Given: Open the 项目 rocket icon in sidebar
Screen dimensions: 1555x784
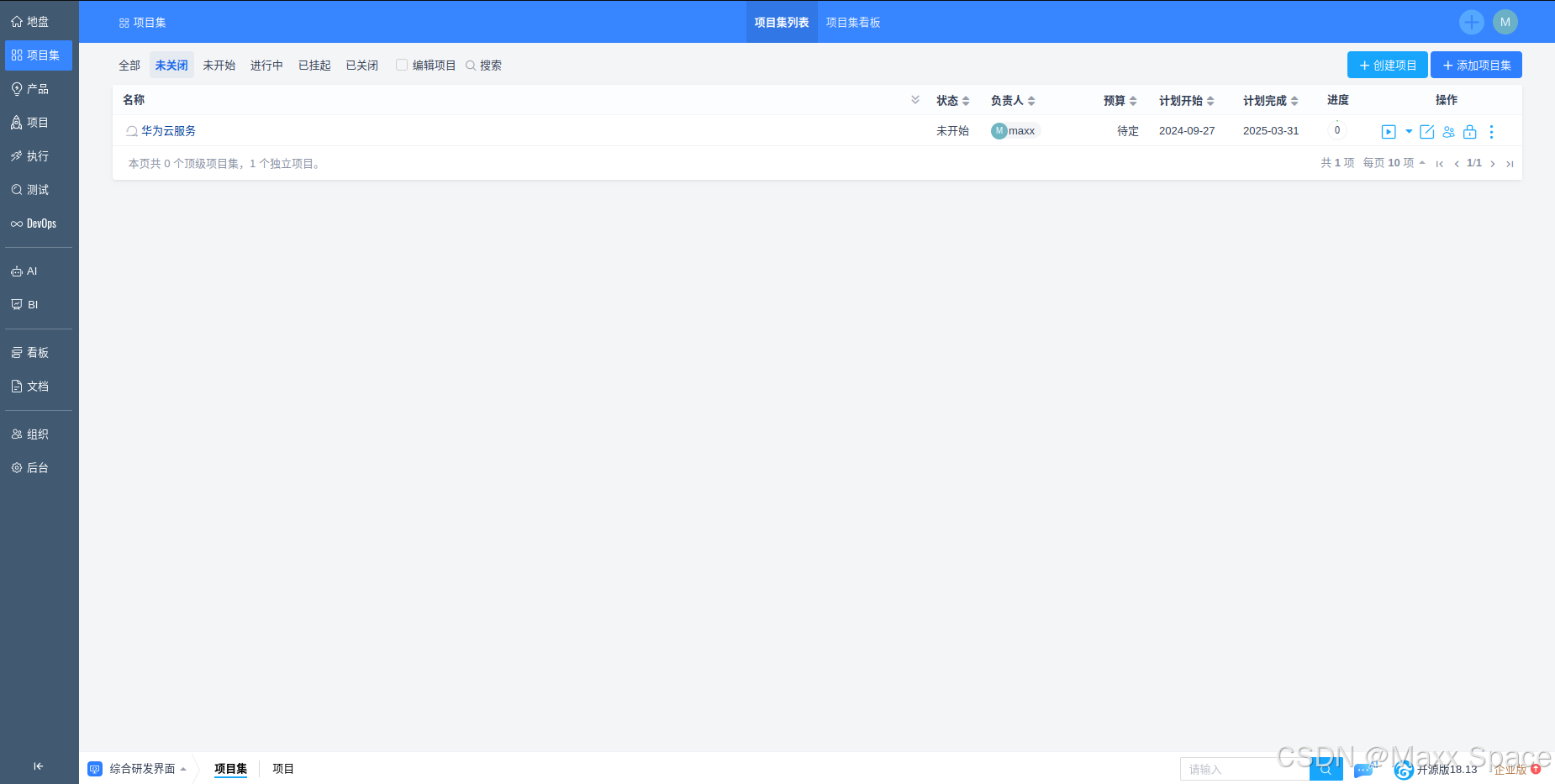Looking at the screenshot, I should 17,123.
